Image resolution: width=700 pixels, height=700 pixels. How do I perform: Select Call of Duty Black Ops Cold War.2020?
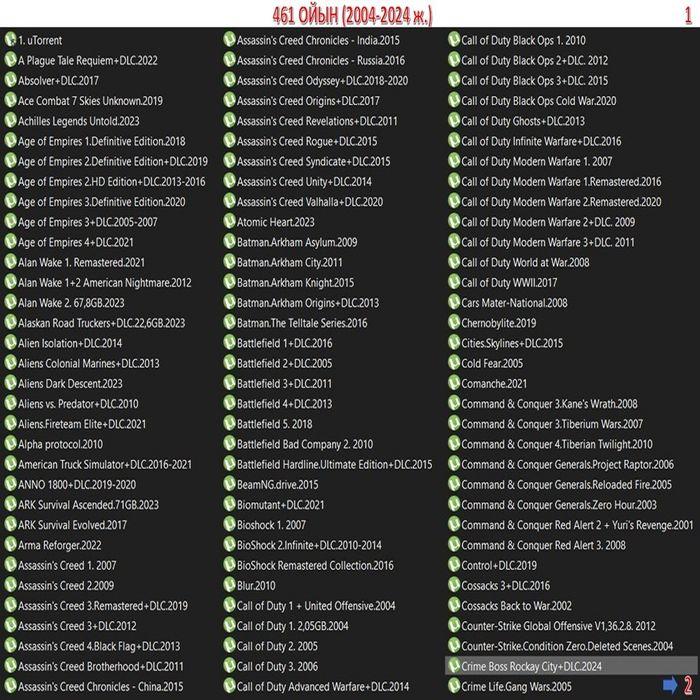538,100
